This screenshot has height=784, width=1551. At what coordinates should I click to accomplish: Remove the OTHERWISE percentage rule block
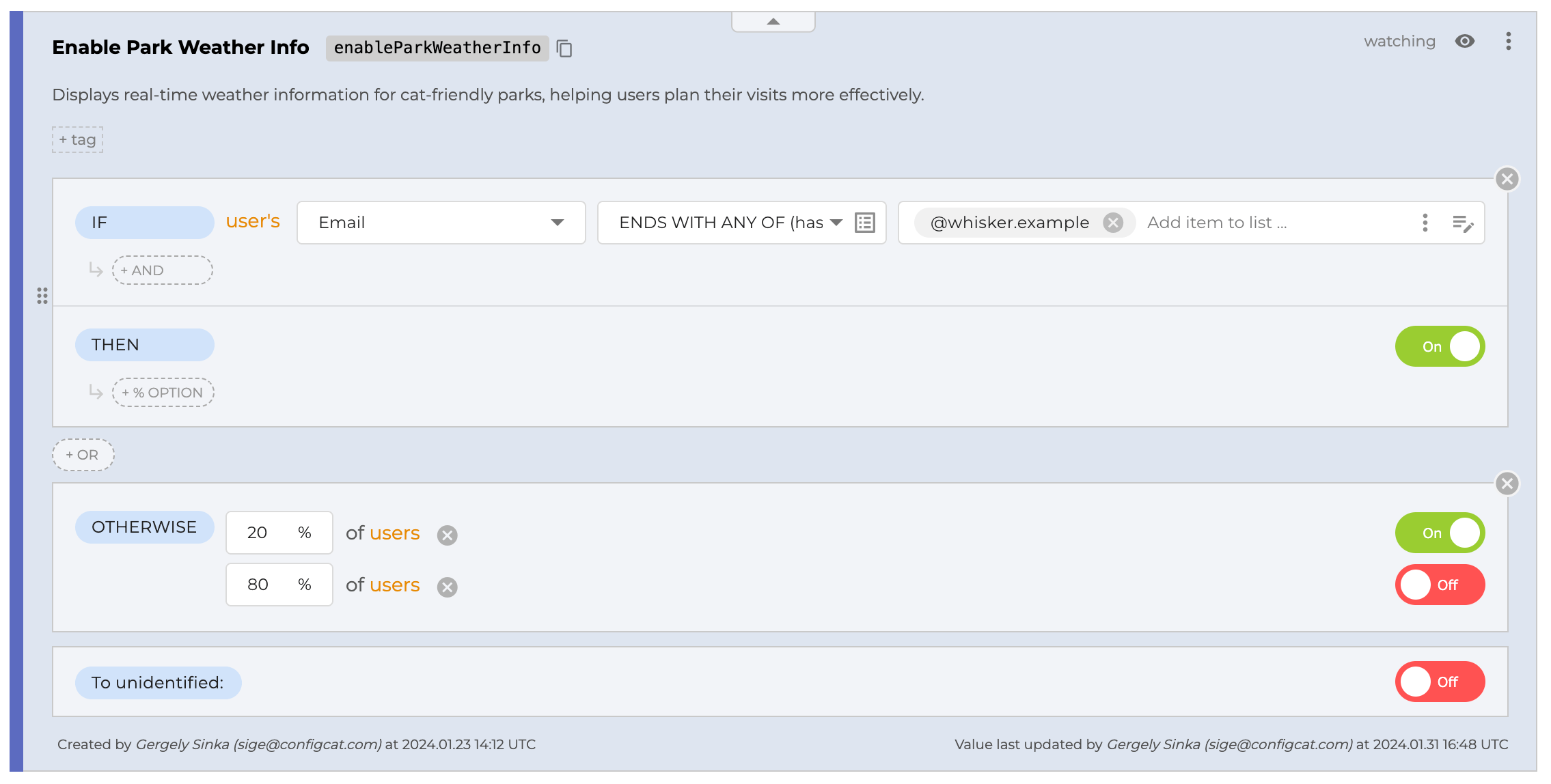(1507, 484)
